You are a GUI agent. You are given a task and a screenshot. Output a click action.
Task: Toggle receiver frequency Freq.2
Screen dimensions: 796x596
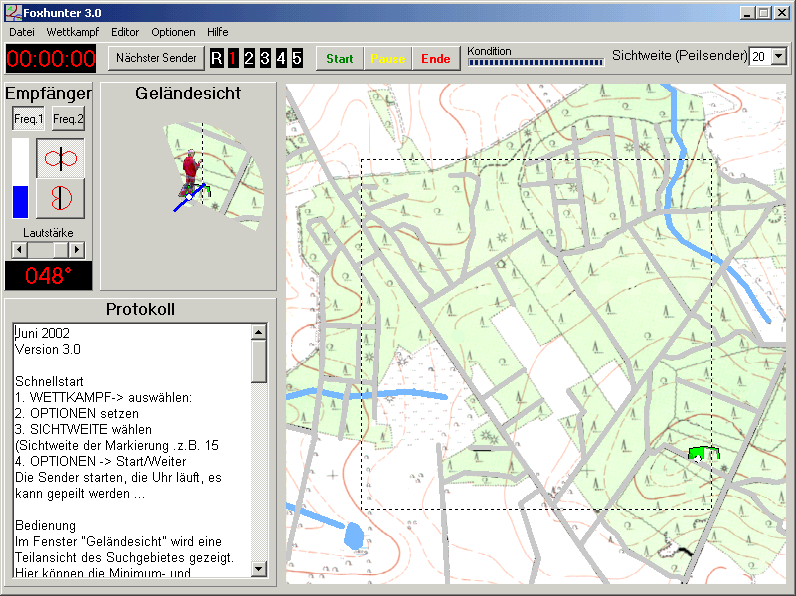[x=68, y=120]
